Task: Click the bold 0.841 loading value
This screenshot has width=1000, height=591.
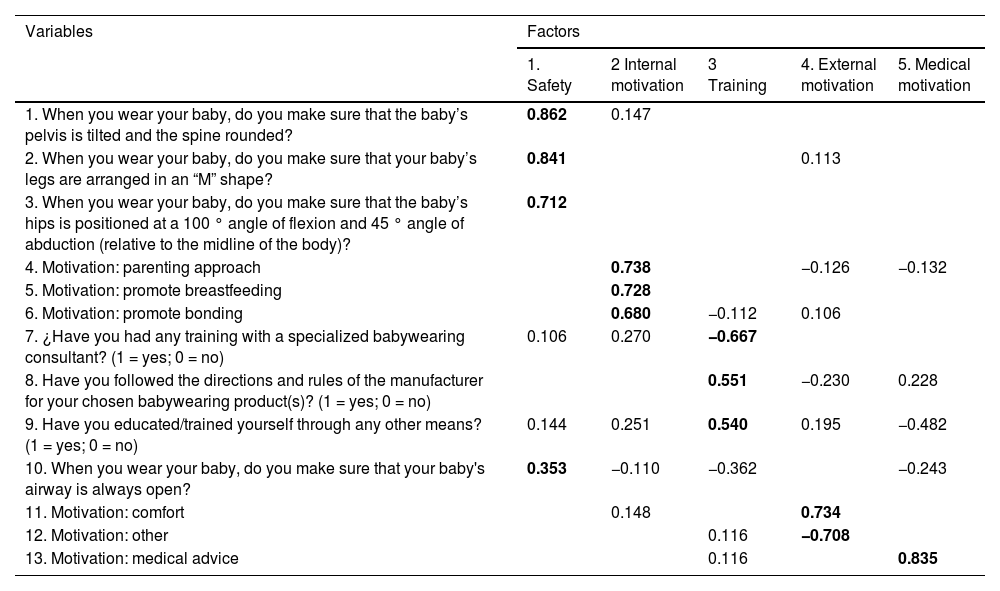Action: [547, 159]
